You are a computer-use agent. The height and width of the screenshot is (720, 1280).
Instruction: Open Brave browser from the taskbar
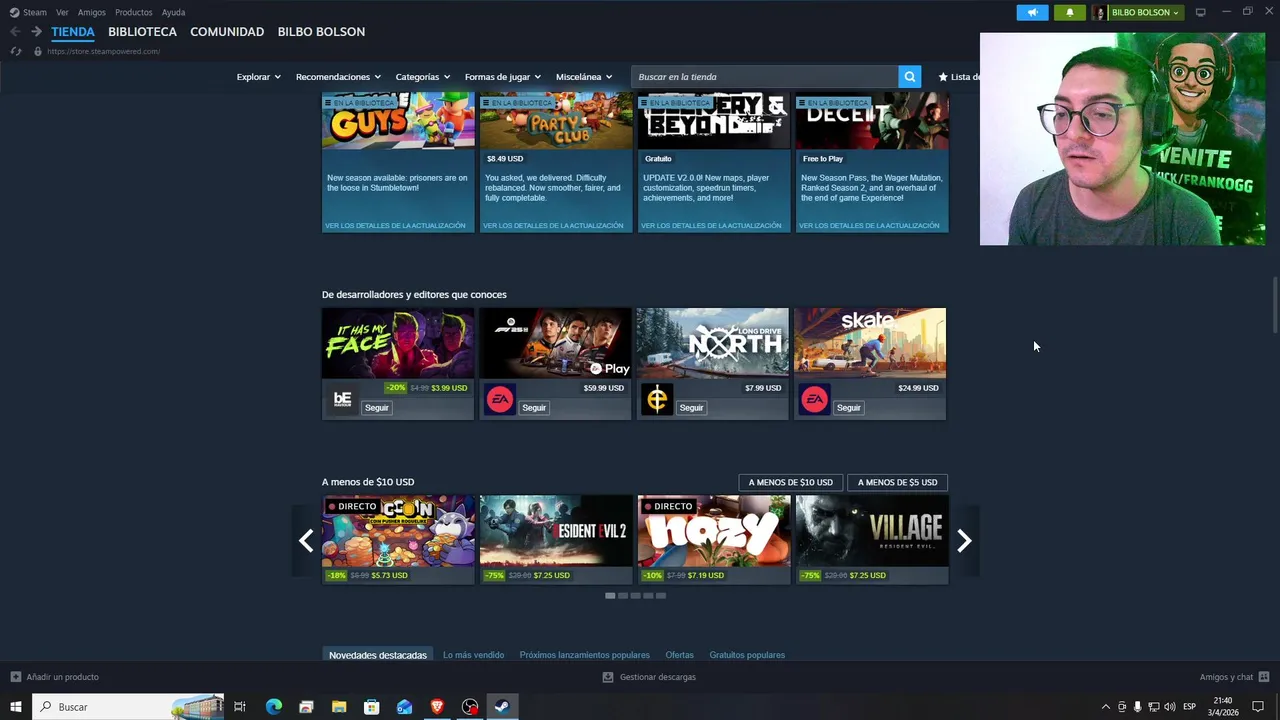point(437,707)
